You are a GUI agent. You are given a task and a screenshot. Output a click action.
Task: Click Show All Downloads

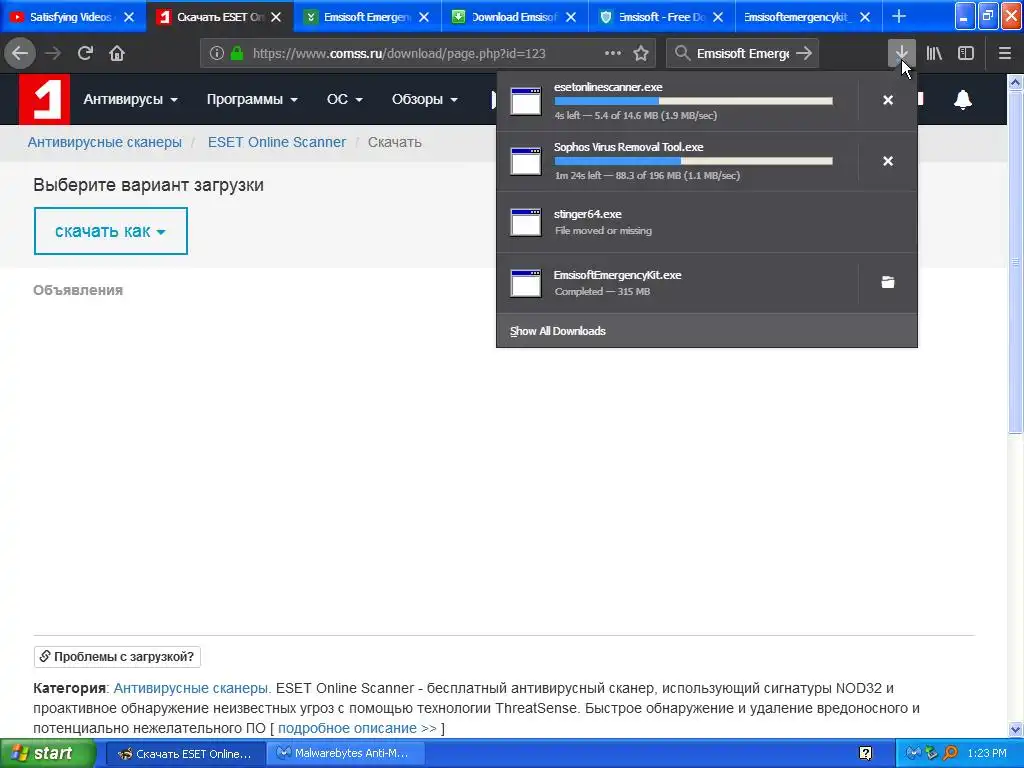click(558, 331)
